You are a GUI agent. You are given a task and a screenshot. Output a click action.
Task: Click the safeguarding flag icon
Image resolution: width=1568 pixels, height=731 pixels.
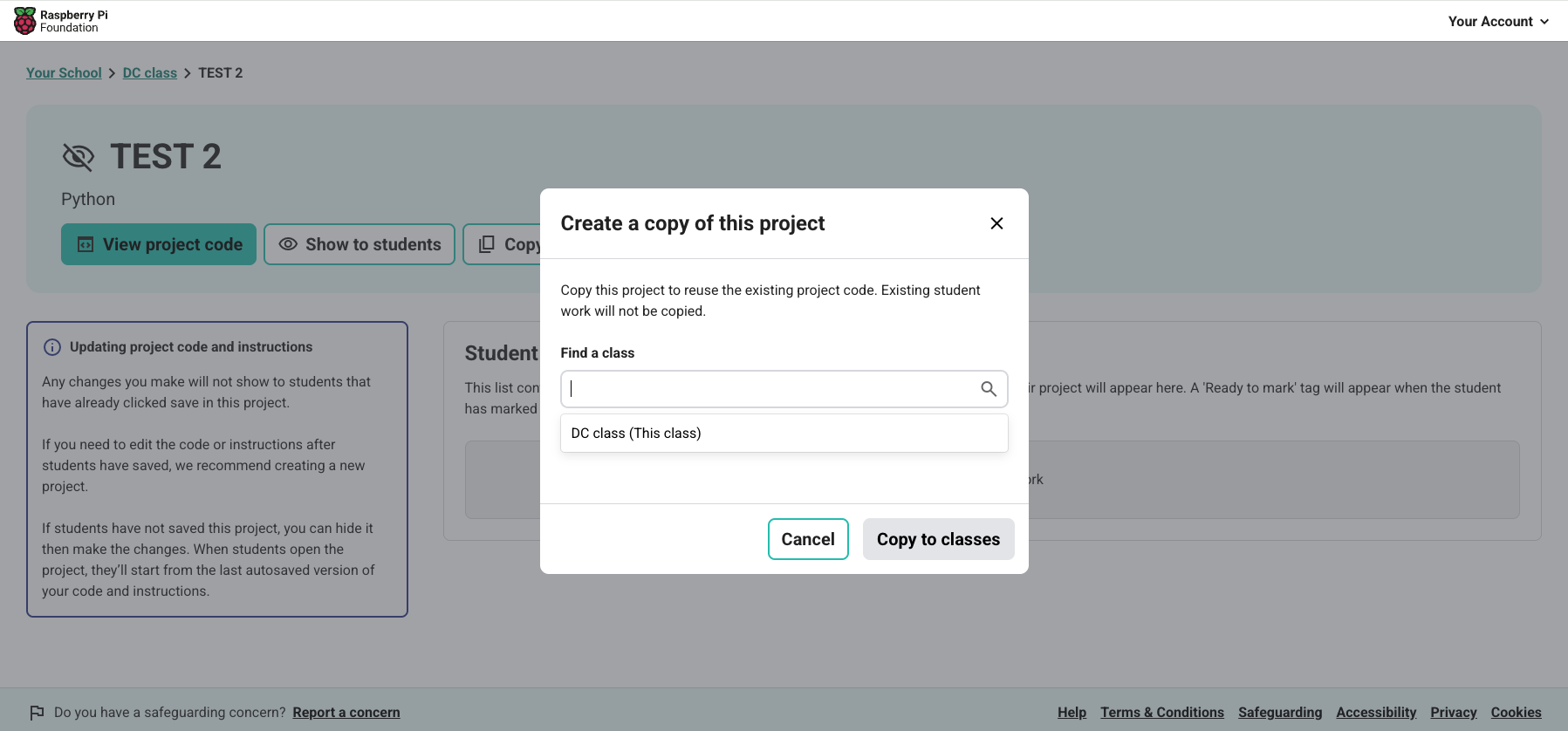(37, 713)
